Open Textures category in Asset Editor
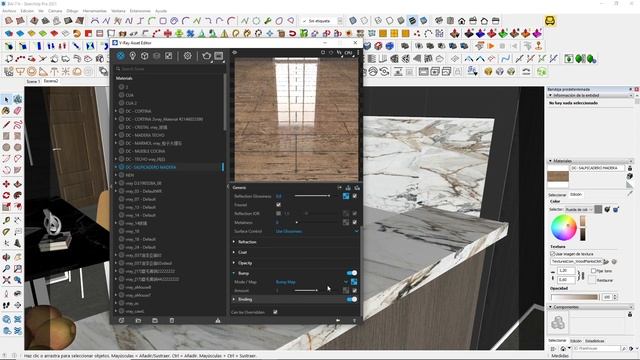The width and height of the screenshot is (640, 360). coord(169,56)
